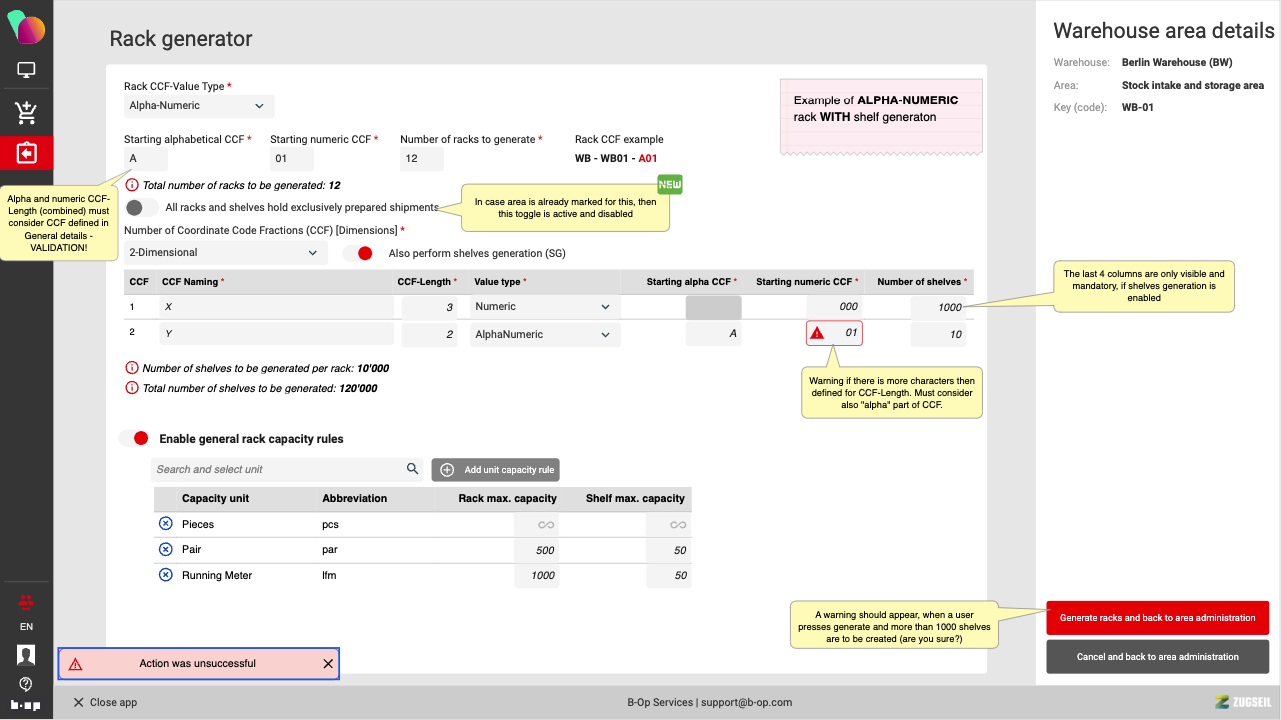The height and width of the screenshot is (720, 1281).
Task: Dismiss the Action was unsuccessful alert
Action: click(x=328, y=664)
